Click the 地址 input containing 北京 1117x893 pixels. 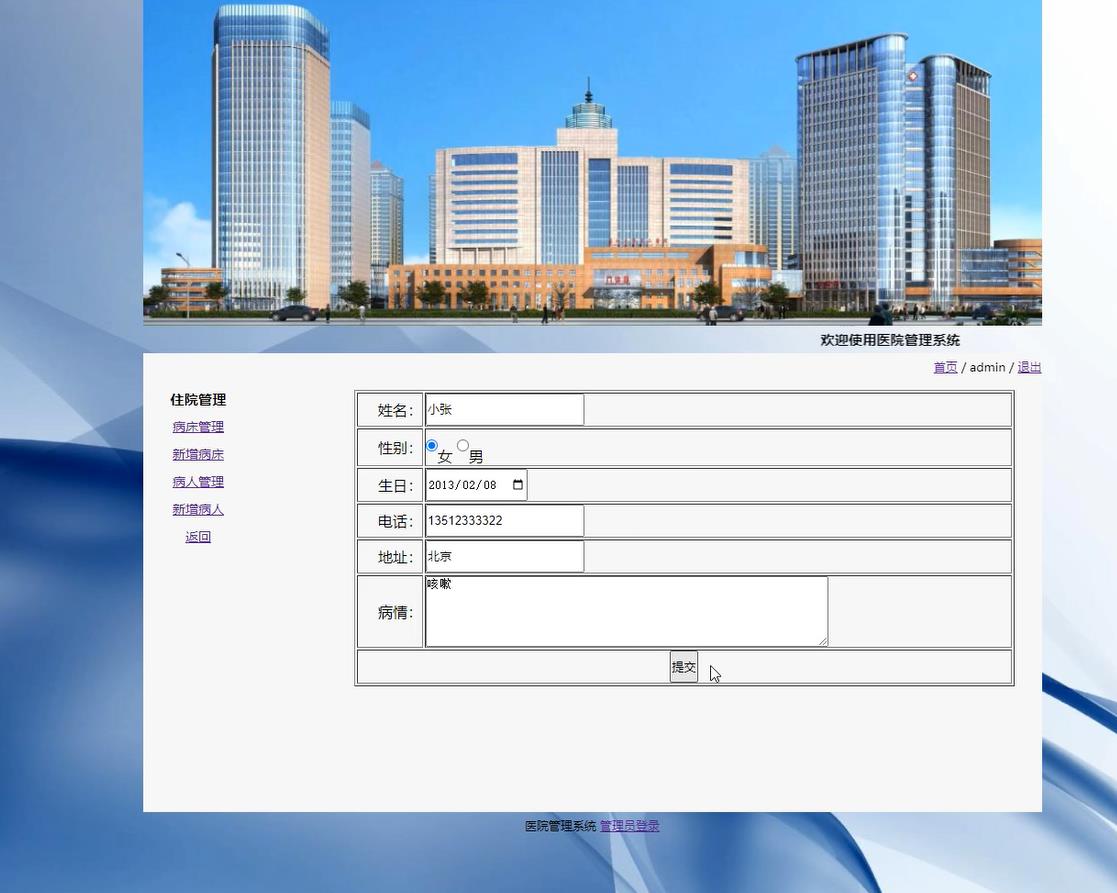click(x=504, y=556)
